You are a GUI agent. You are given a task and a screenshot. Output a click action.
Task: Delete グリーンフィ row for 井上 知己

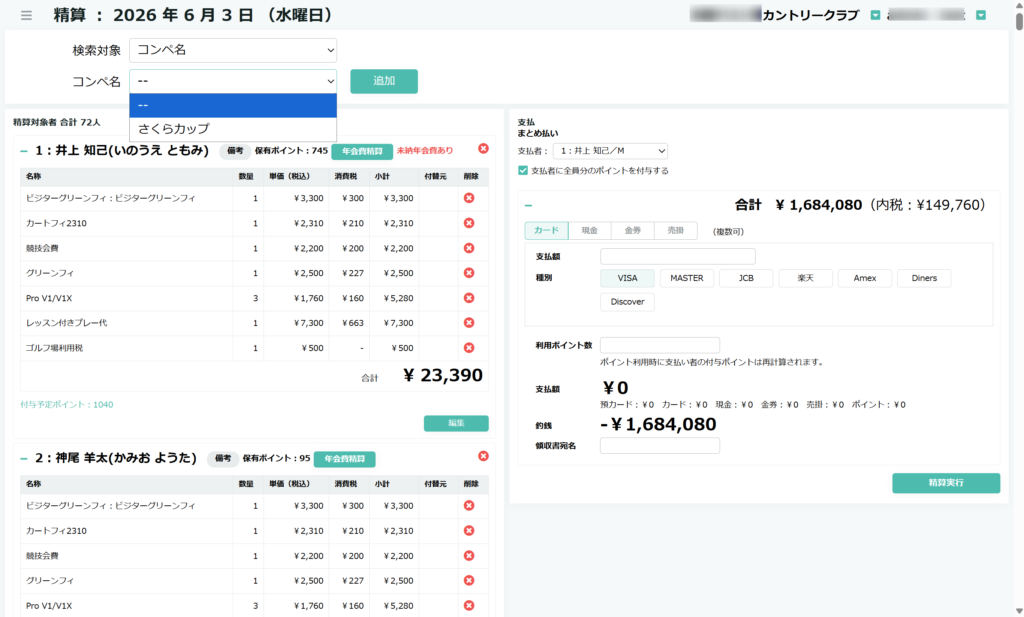coord(469,273)
